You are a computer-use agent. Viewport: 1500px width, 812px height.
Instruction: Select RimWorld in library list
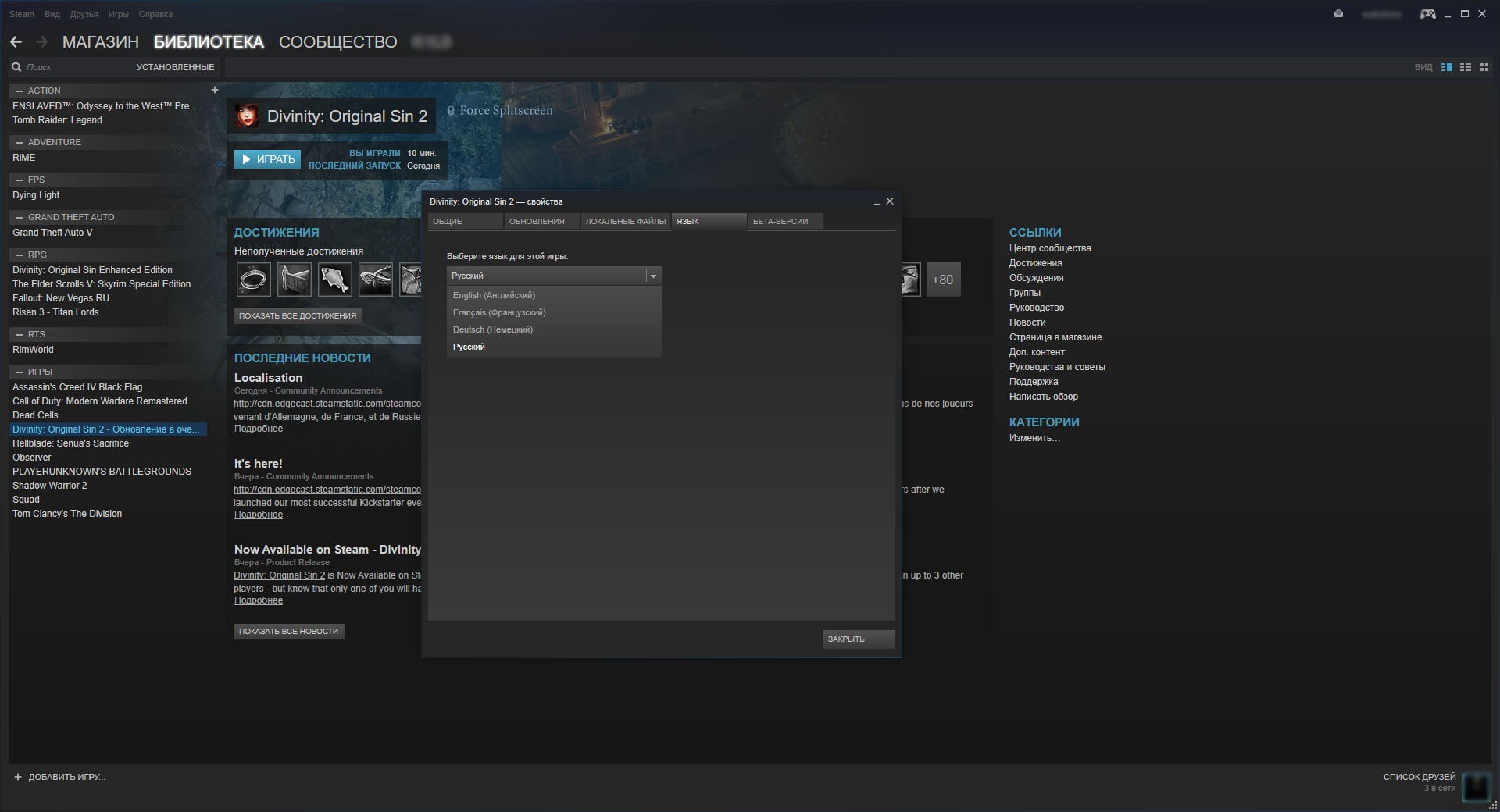(33, 350)
